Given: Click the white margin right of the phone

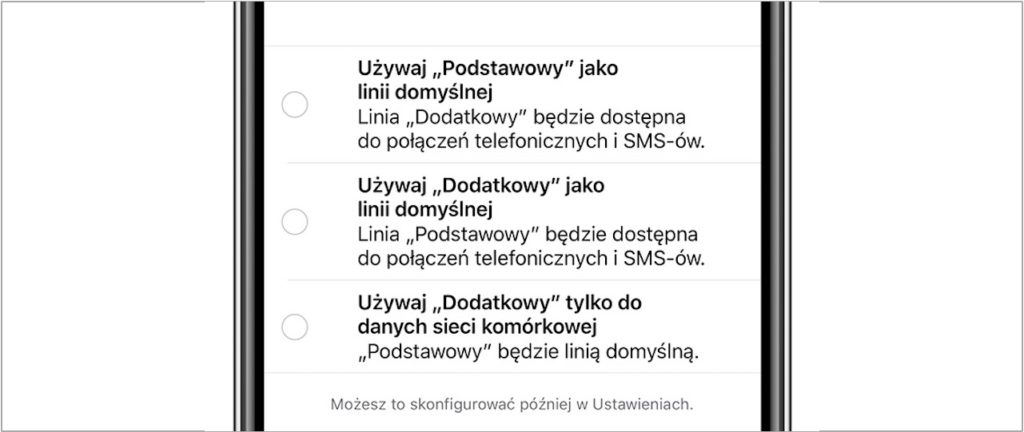Looking at the screenshot, I should click(x=900, y=216).
